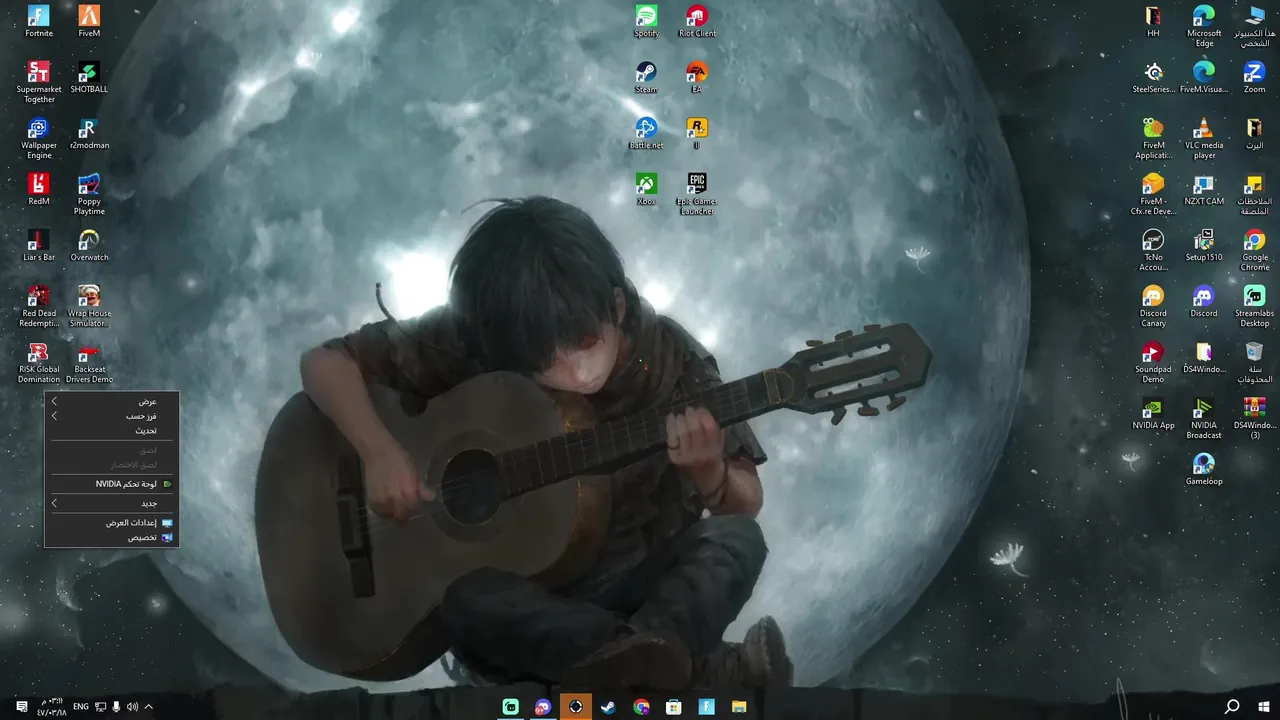This screenshot has height=720, width=1280.
Task: Expand the عرض (View) submenu
Action: (111, 401)
